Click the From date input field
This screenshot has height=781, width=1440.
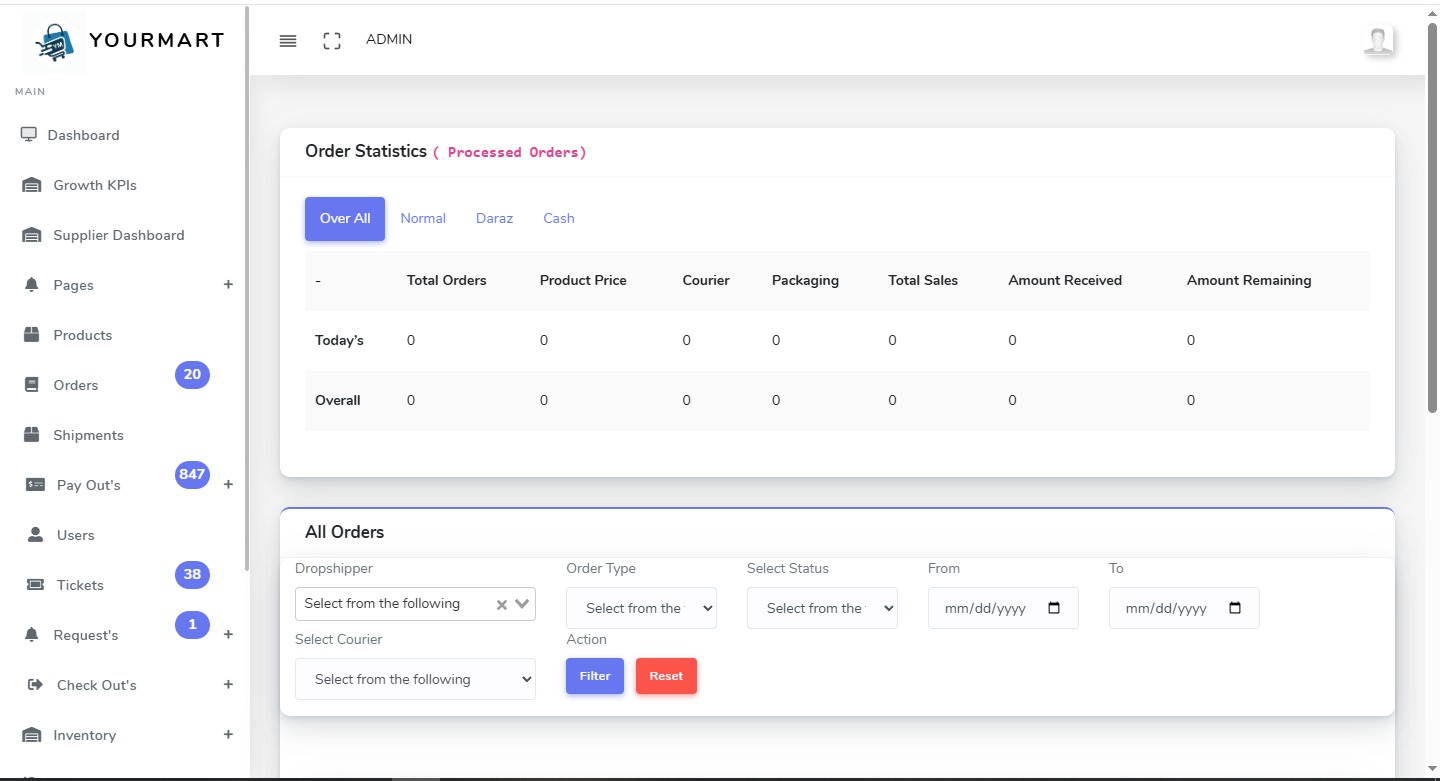click(x=1003, y=608)
